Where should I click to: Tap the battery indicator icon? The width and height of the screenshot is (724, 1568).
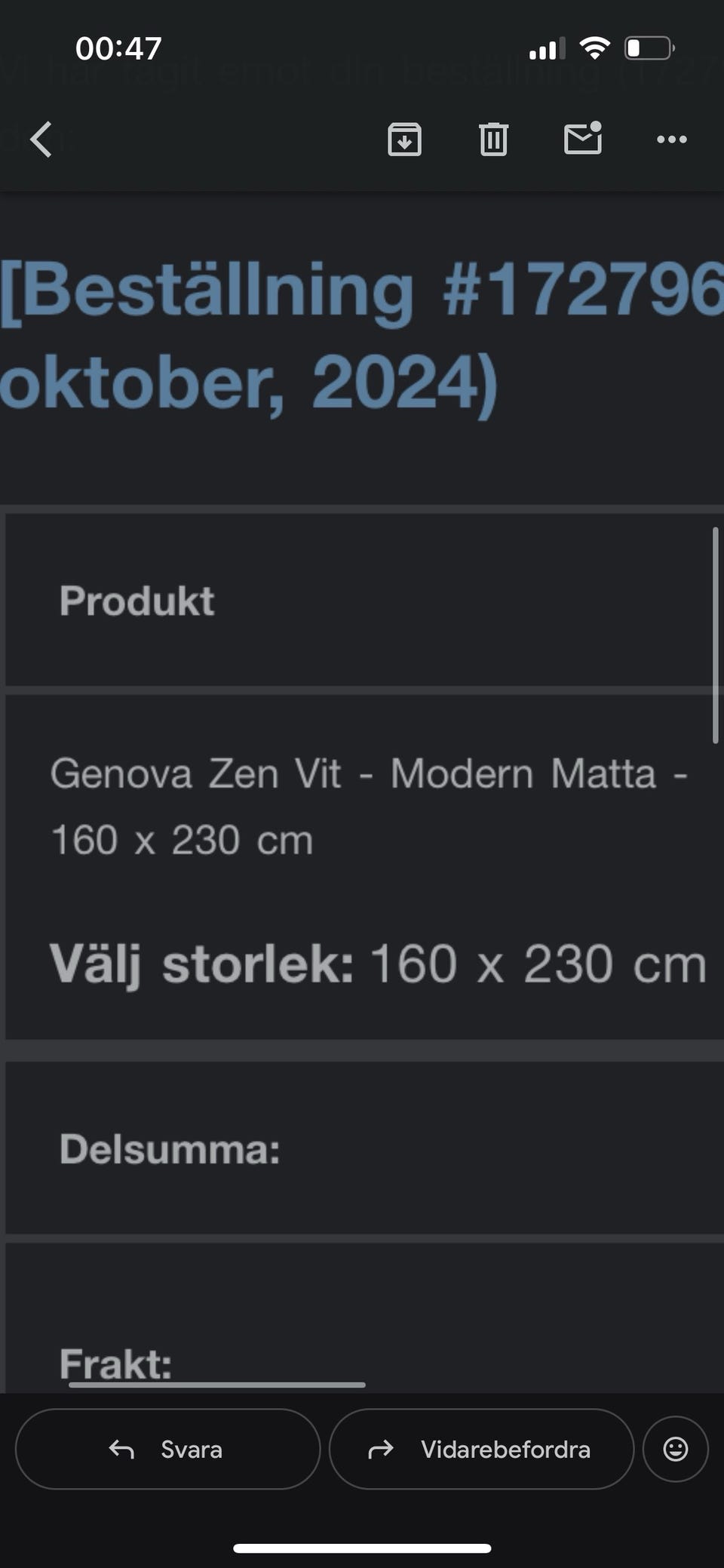click(649, 49)
